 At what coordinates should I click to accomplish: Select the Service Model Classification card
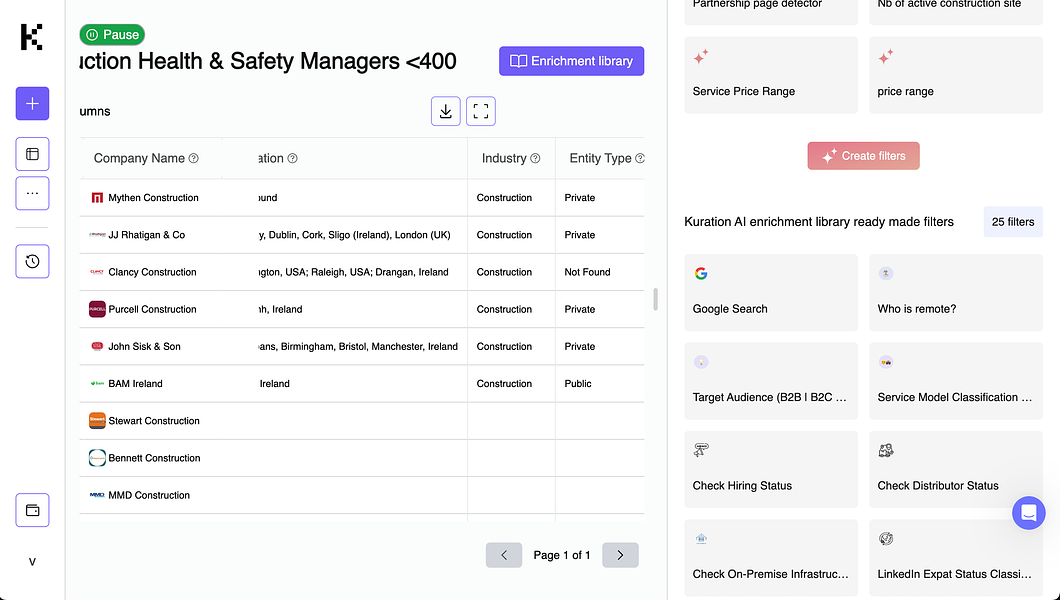pos(956,381)
